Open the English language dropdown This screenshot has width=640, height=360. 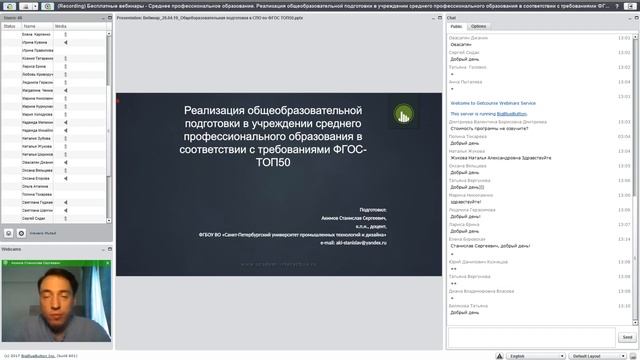[x=536, y=356]
